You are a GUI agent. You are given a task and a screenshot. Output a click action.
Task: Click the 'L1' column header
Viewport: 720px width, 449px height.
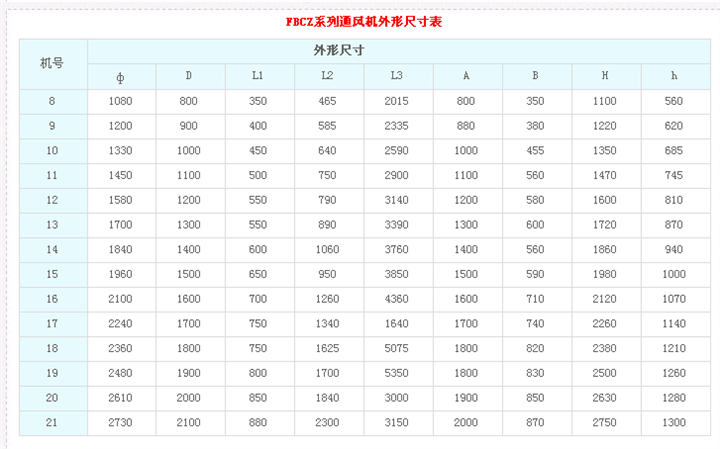coord(260,77)
